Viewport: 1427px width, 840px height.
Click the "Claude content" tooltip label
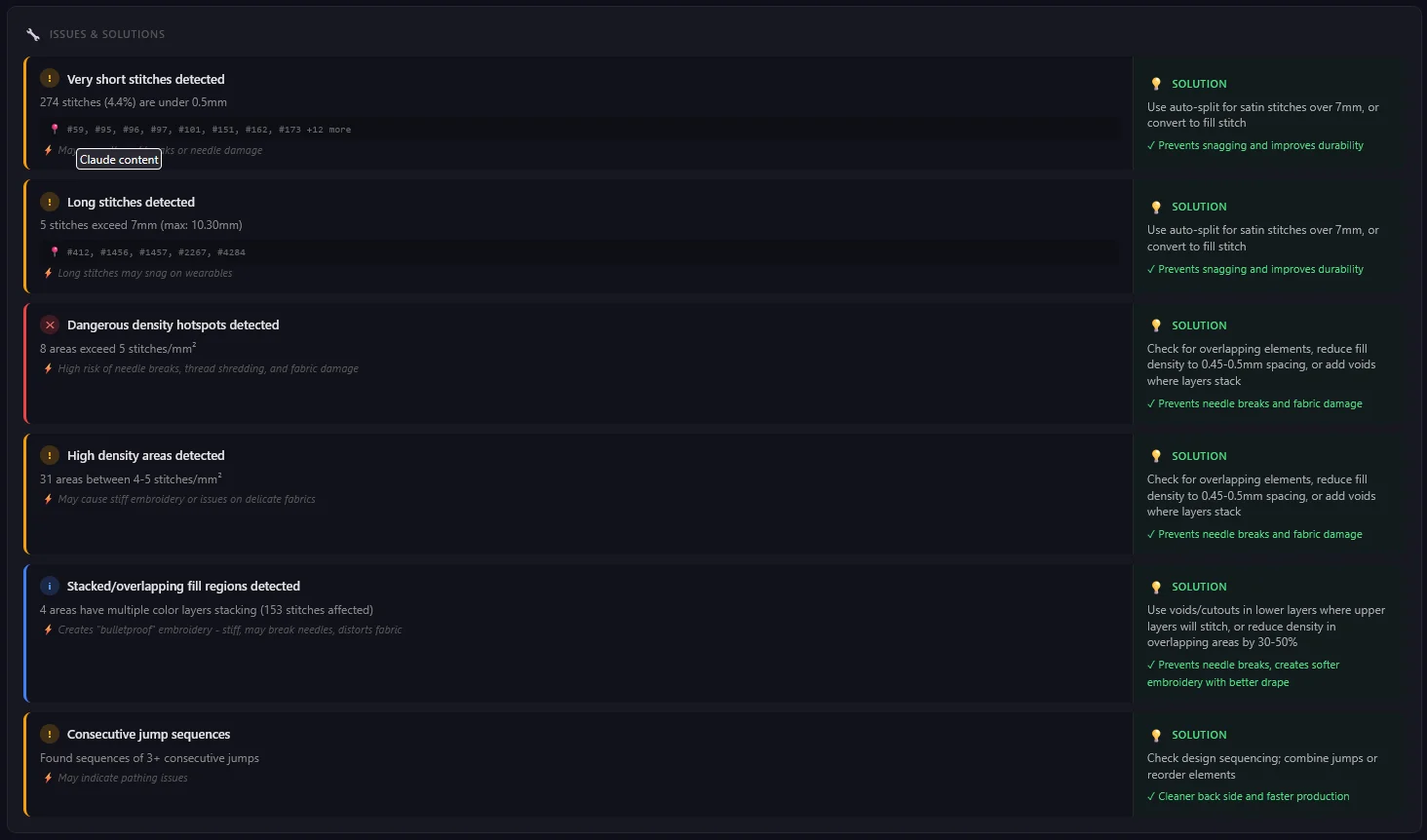point(119,160)
